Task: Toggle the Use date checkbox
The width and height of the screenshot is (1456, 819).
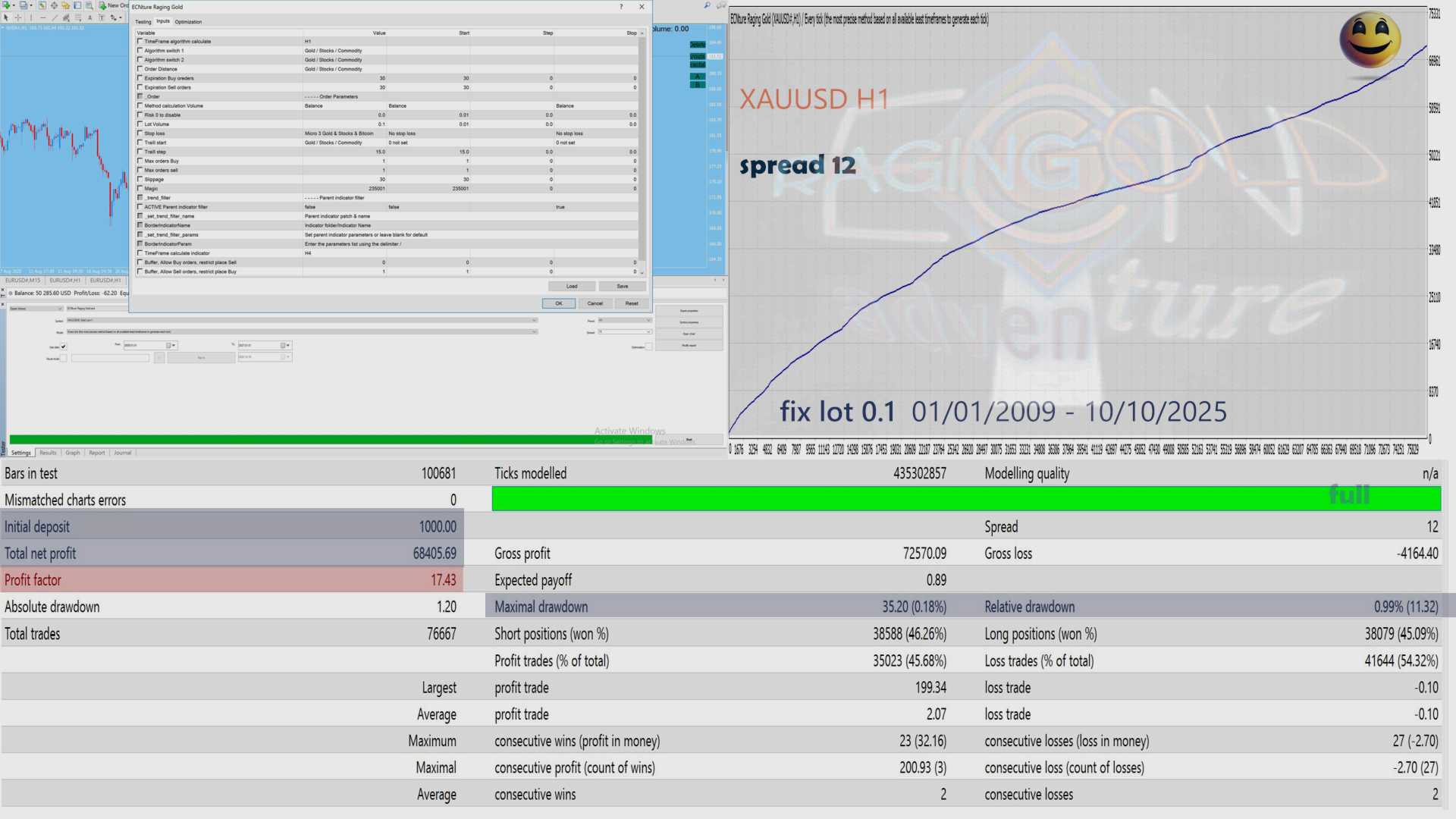Action: (x=64, y=347)
